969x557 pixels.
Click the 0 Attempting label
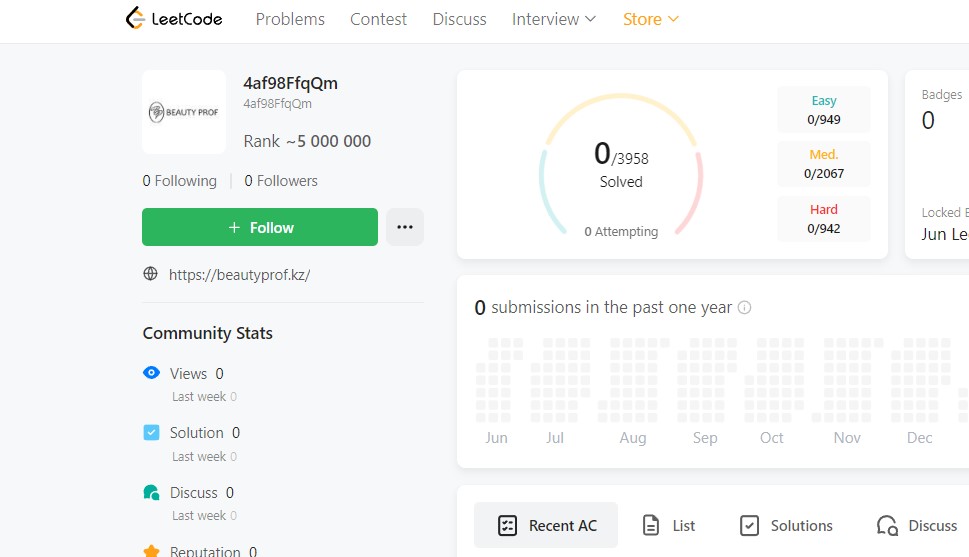621,231
